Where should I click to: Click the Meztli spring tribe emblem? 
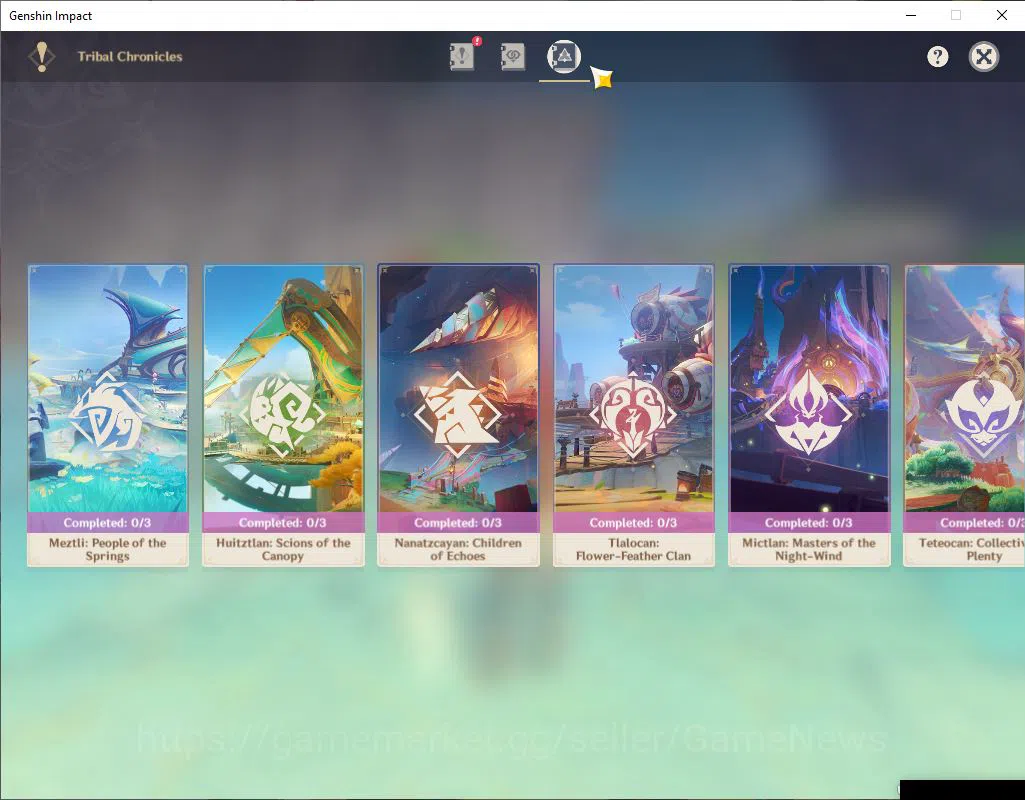108,414
